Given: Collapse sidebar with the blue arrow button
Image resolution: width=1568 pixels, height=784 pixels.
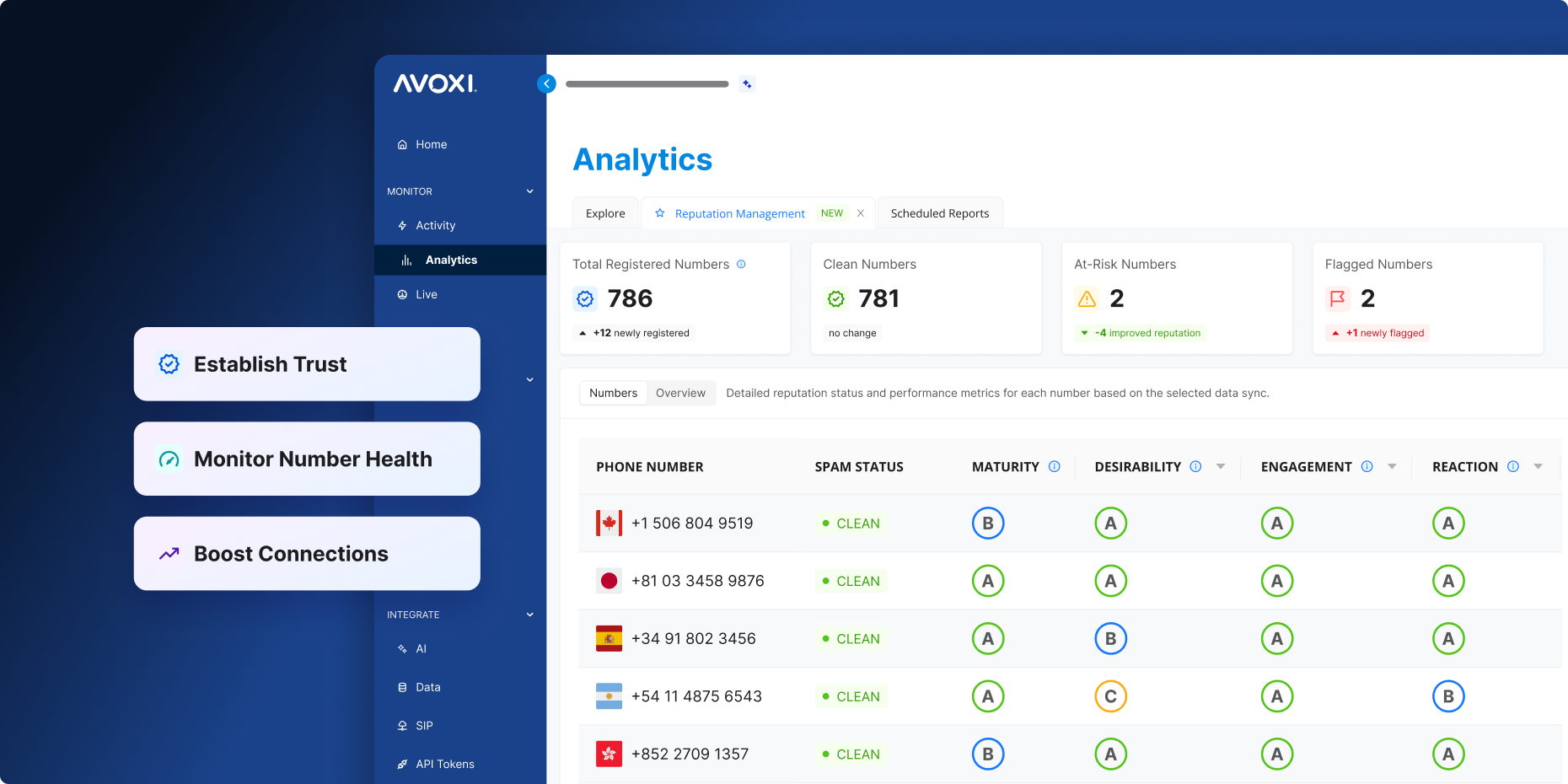Looking at the screenshot, I should [x=546, y=83].
